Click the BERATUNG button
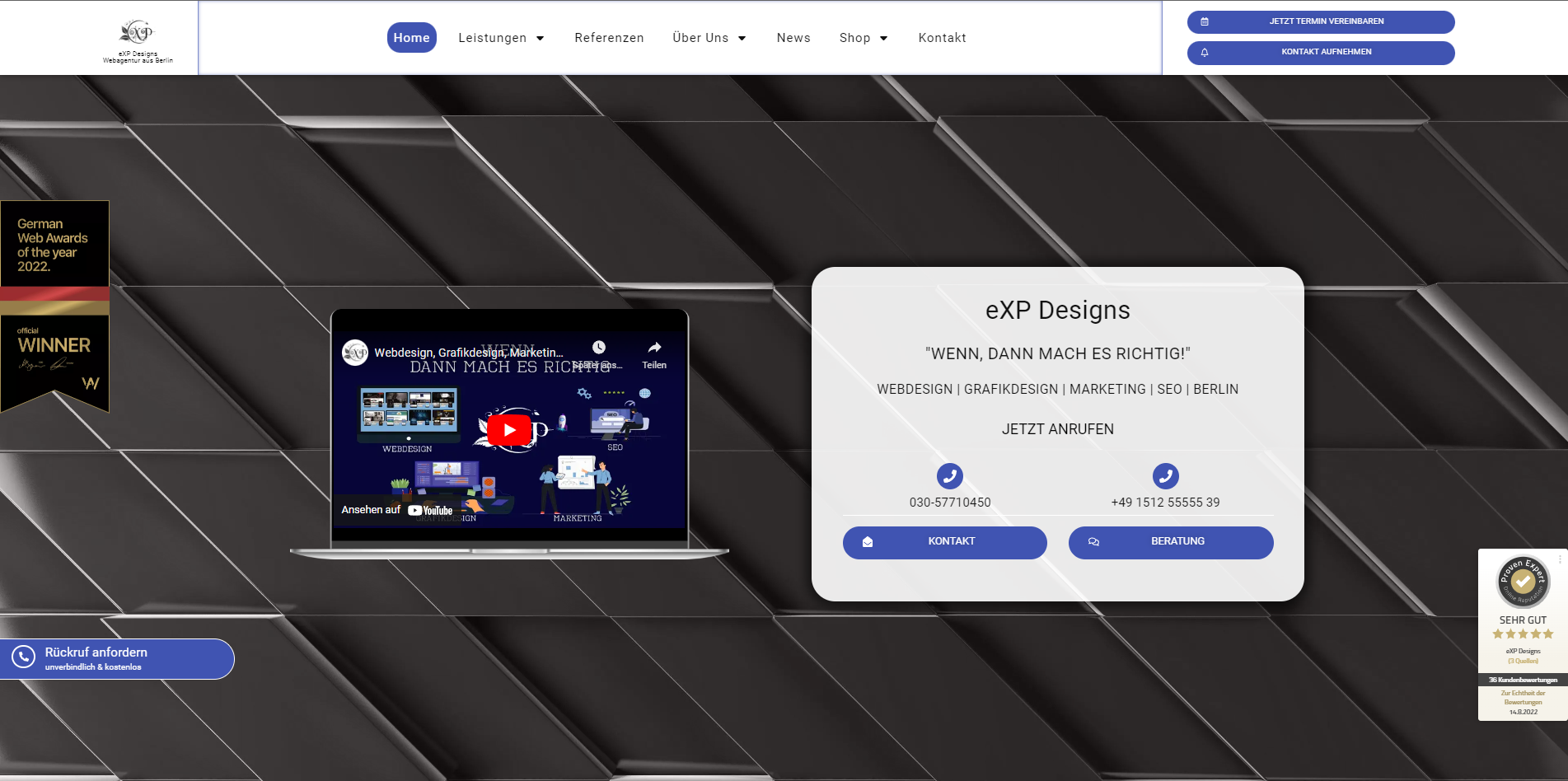This screenshot has height=781, width=1568. (x=1171, y=542)
